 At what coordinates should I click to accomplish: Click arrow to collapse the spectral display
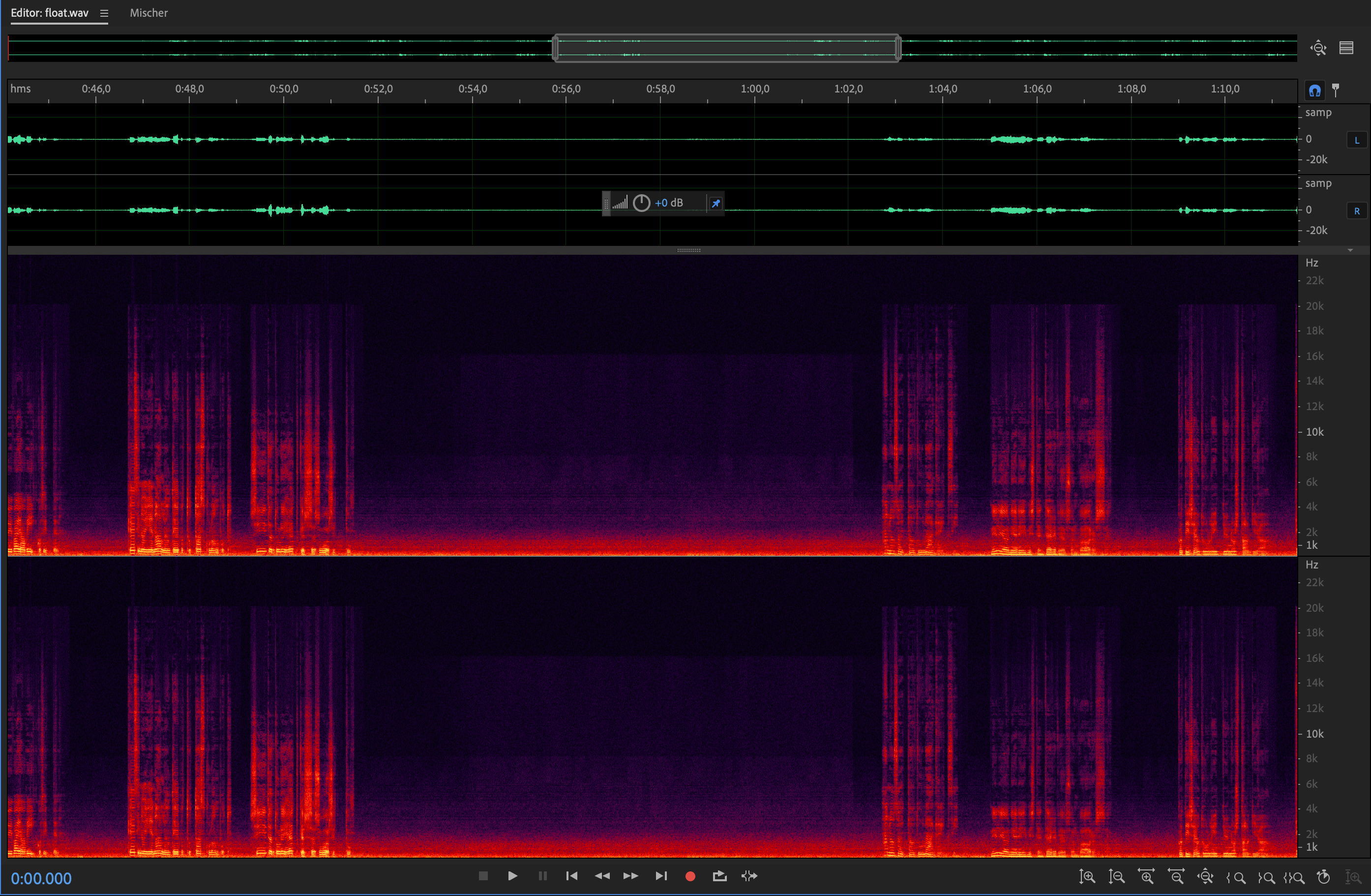pyautogui.click(x=1350, y=250)
